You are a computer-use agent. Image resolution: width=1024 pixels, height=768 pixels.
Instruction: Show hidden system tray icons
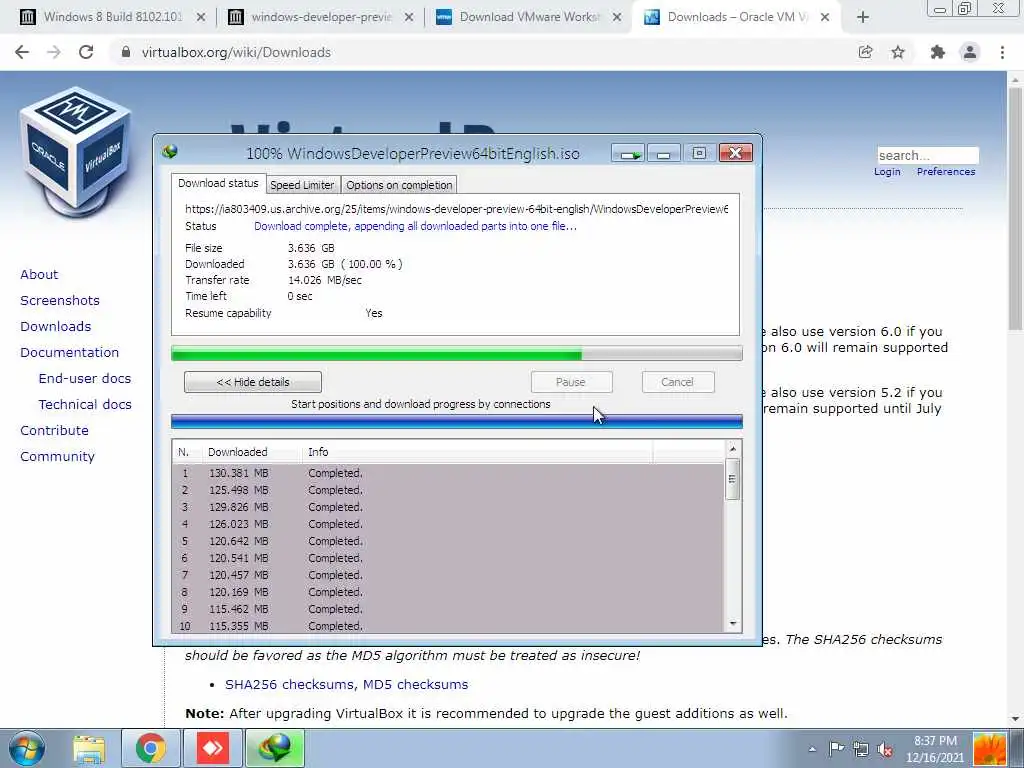pos(812,749)
